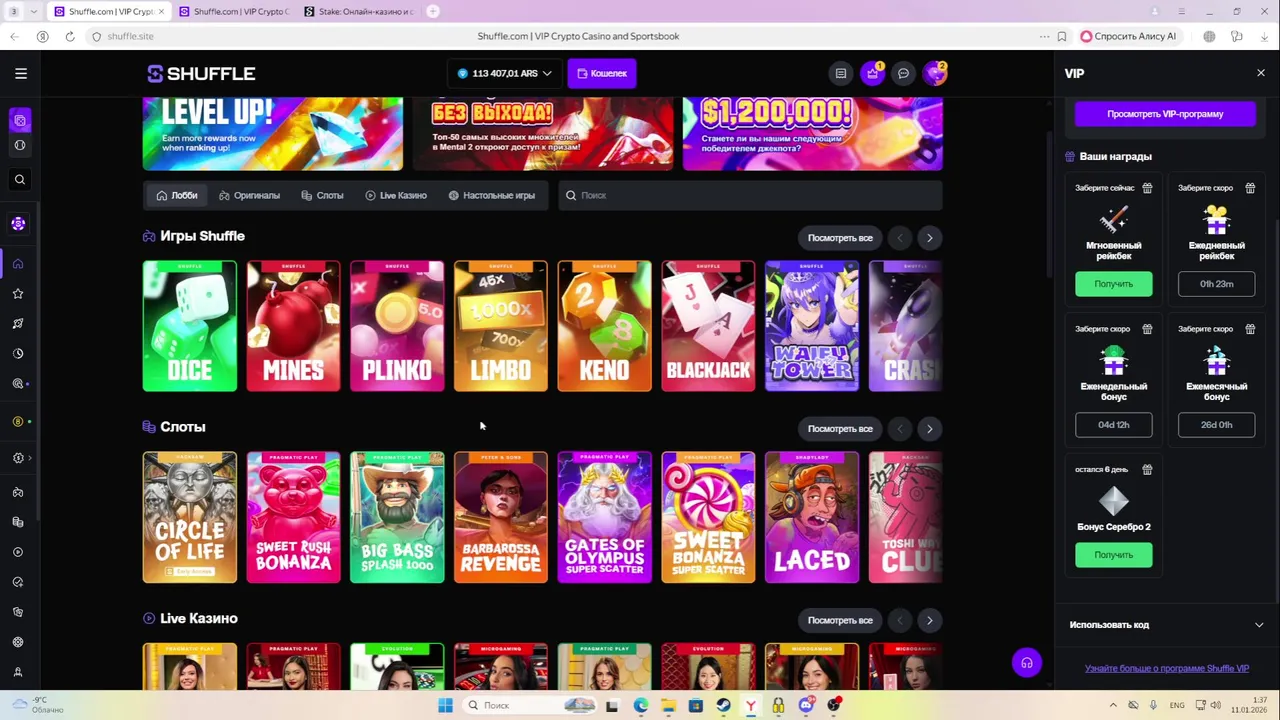
Task: Select the sports ball icon in sidebar
Action: [19, 145]
